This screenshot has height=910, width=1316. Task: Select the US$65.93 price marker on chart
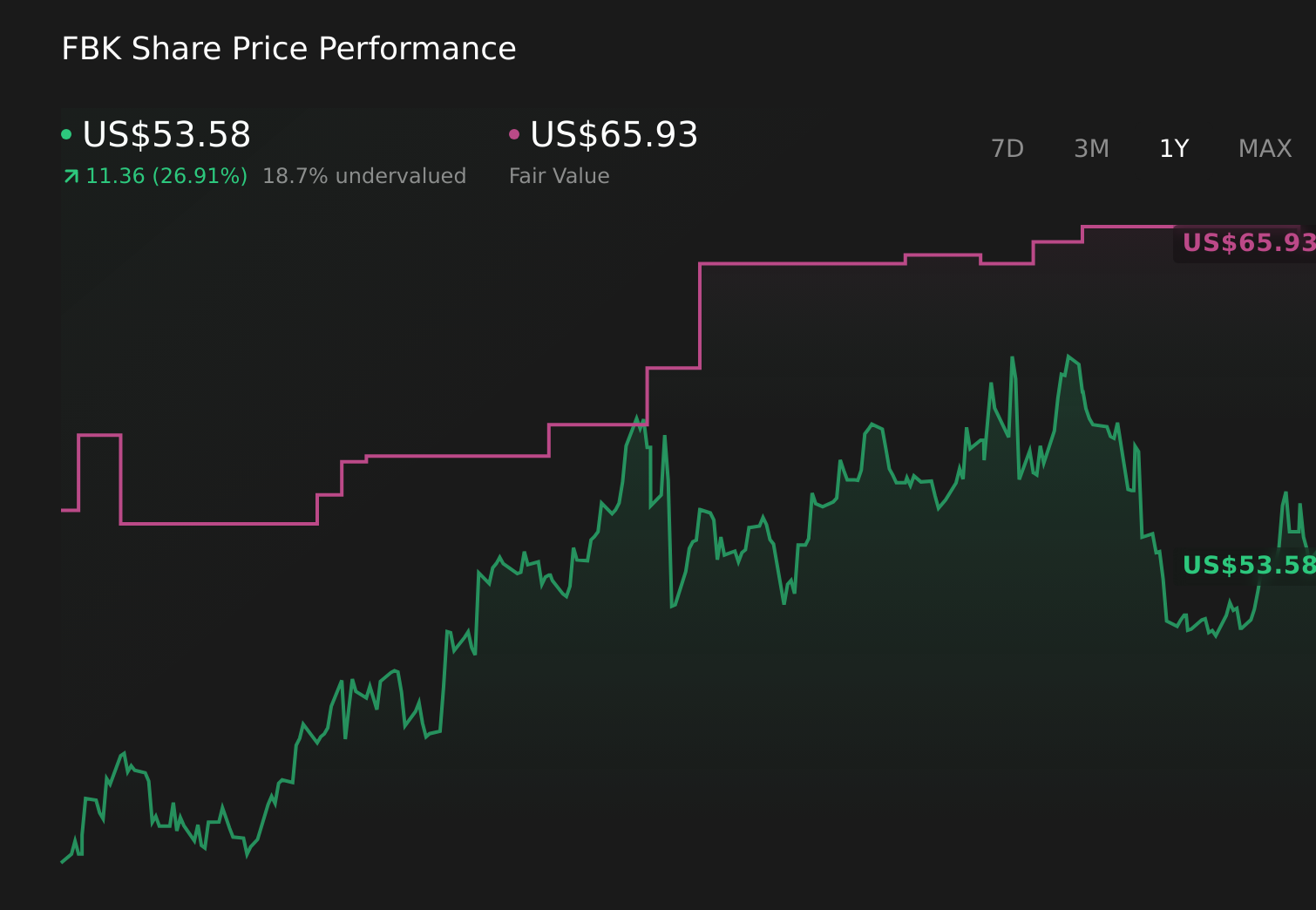[x=1246, y=243]
